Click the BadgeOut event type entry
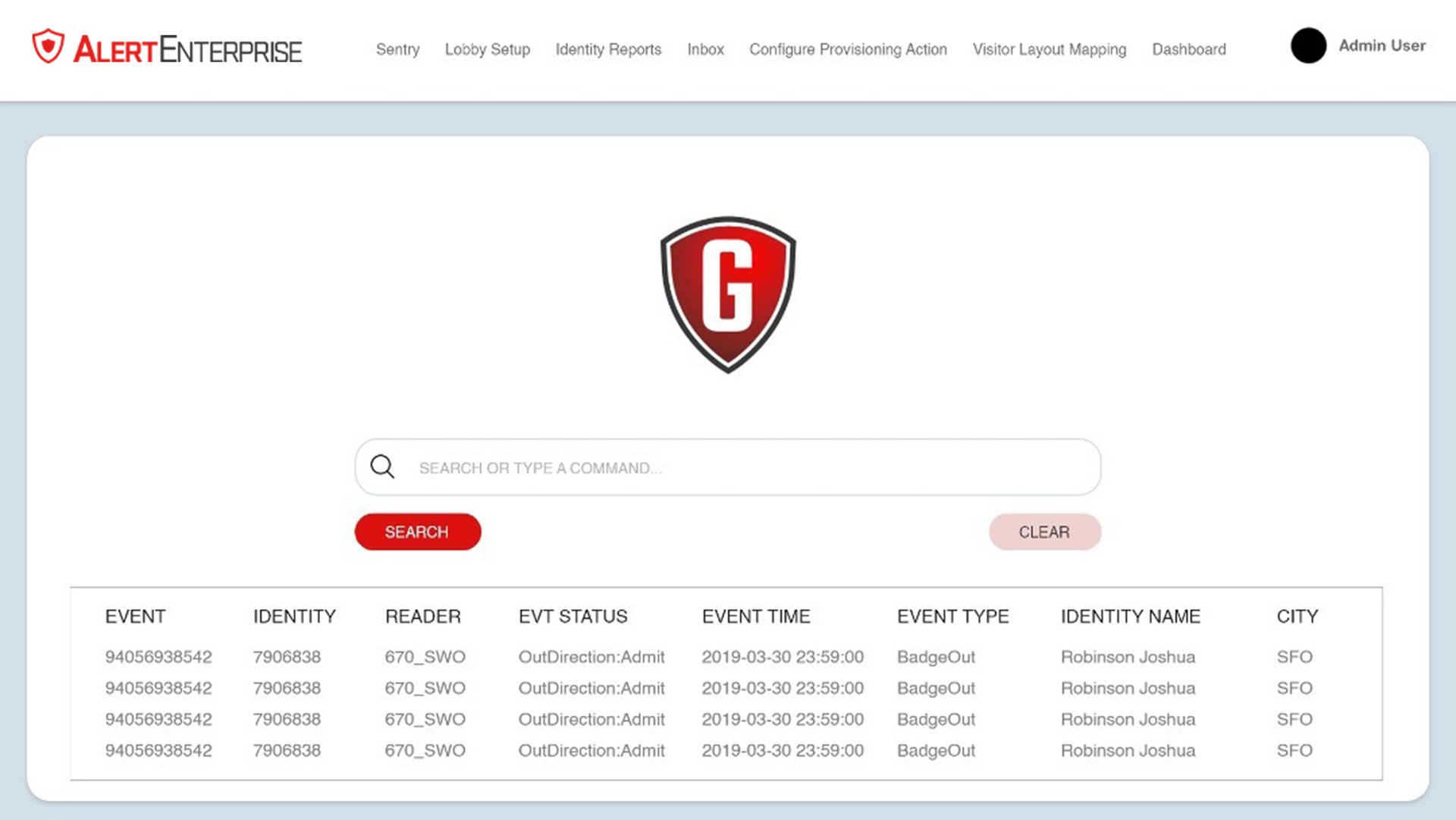Viewport: 1456px width, 820px height. point(936,657)
